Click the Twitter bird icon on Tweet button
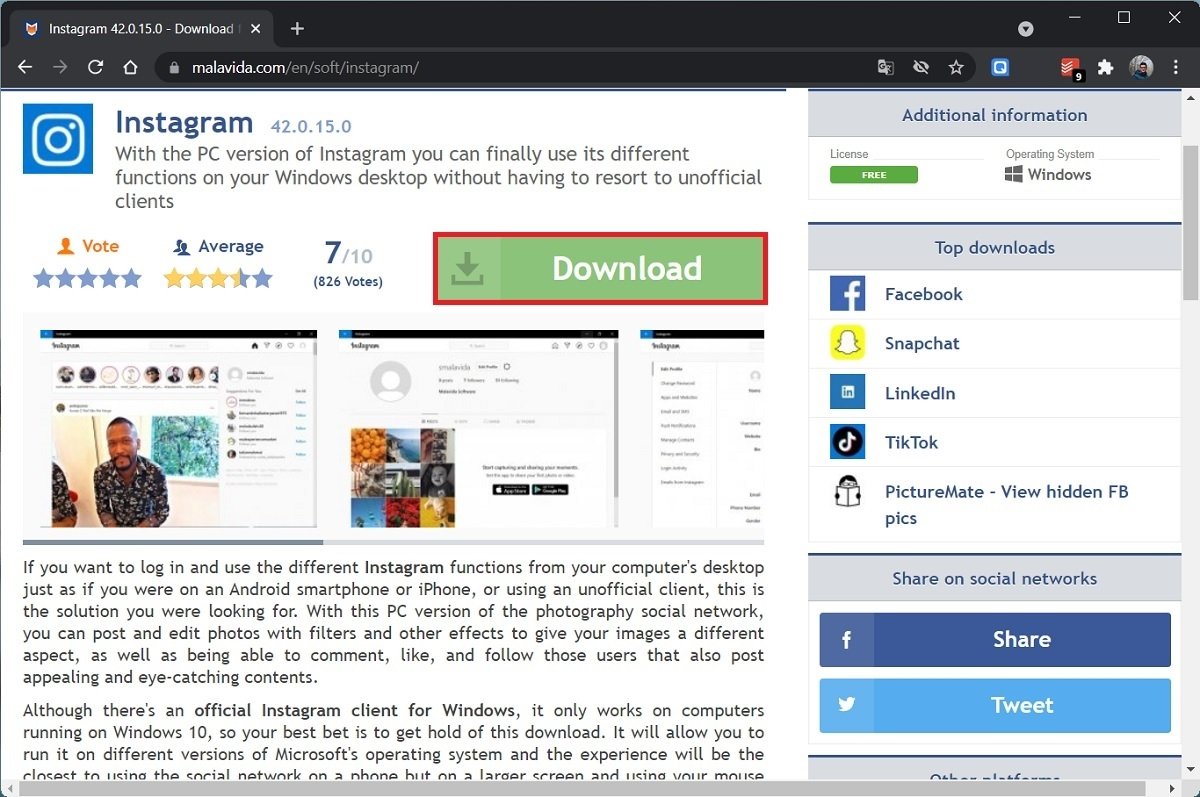This screenshot has height=797, width=1200. point(847,705)
